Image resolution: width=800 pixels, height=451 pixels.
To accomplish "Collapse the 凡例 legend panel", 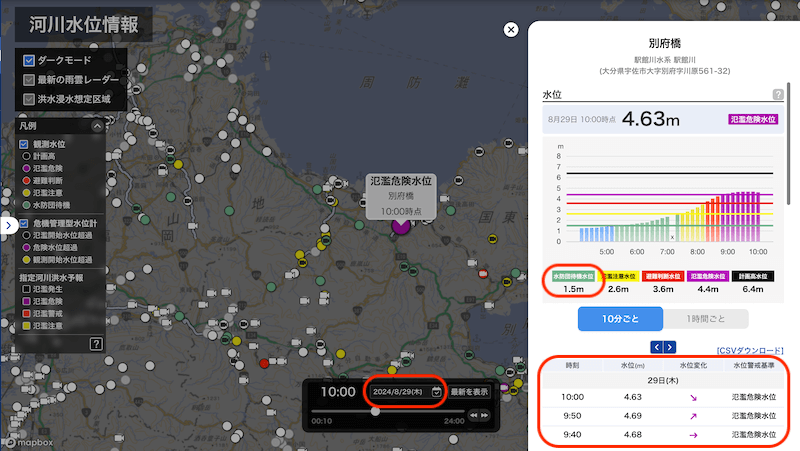I will pyautogui.click(x=97, y=126).
